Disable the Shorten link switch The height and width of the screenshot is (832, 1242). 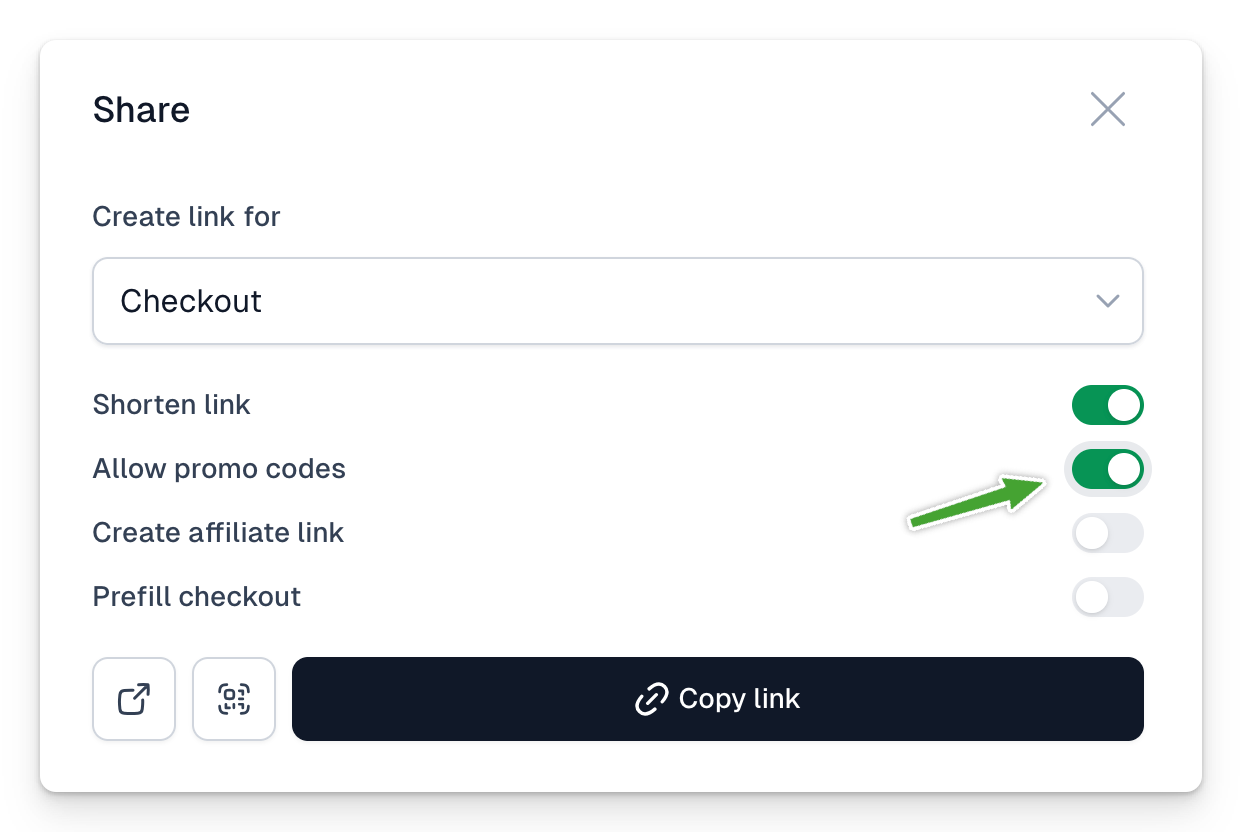point(1108,405)
